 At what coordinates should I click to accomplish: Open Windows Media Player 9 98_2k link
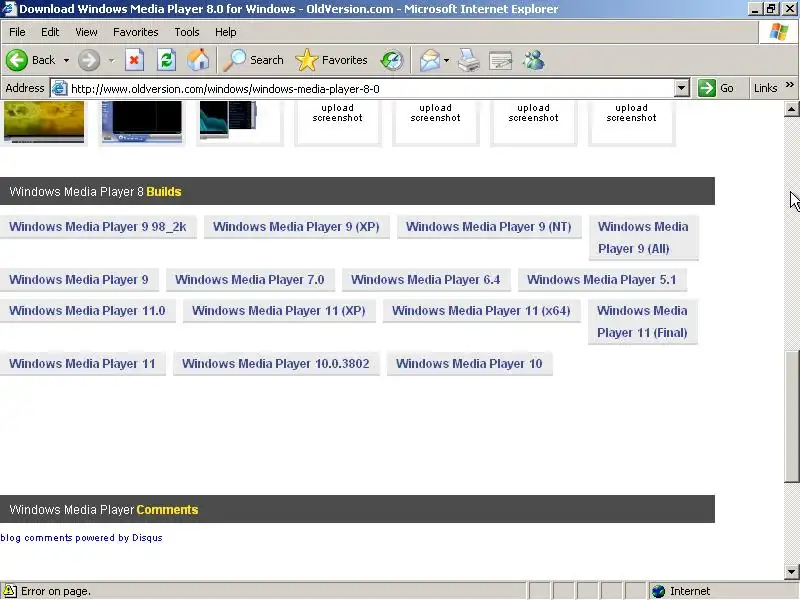(97, 227)
